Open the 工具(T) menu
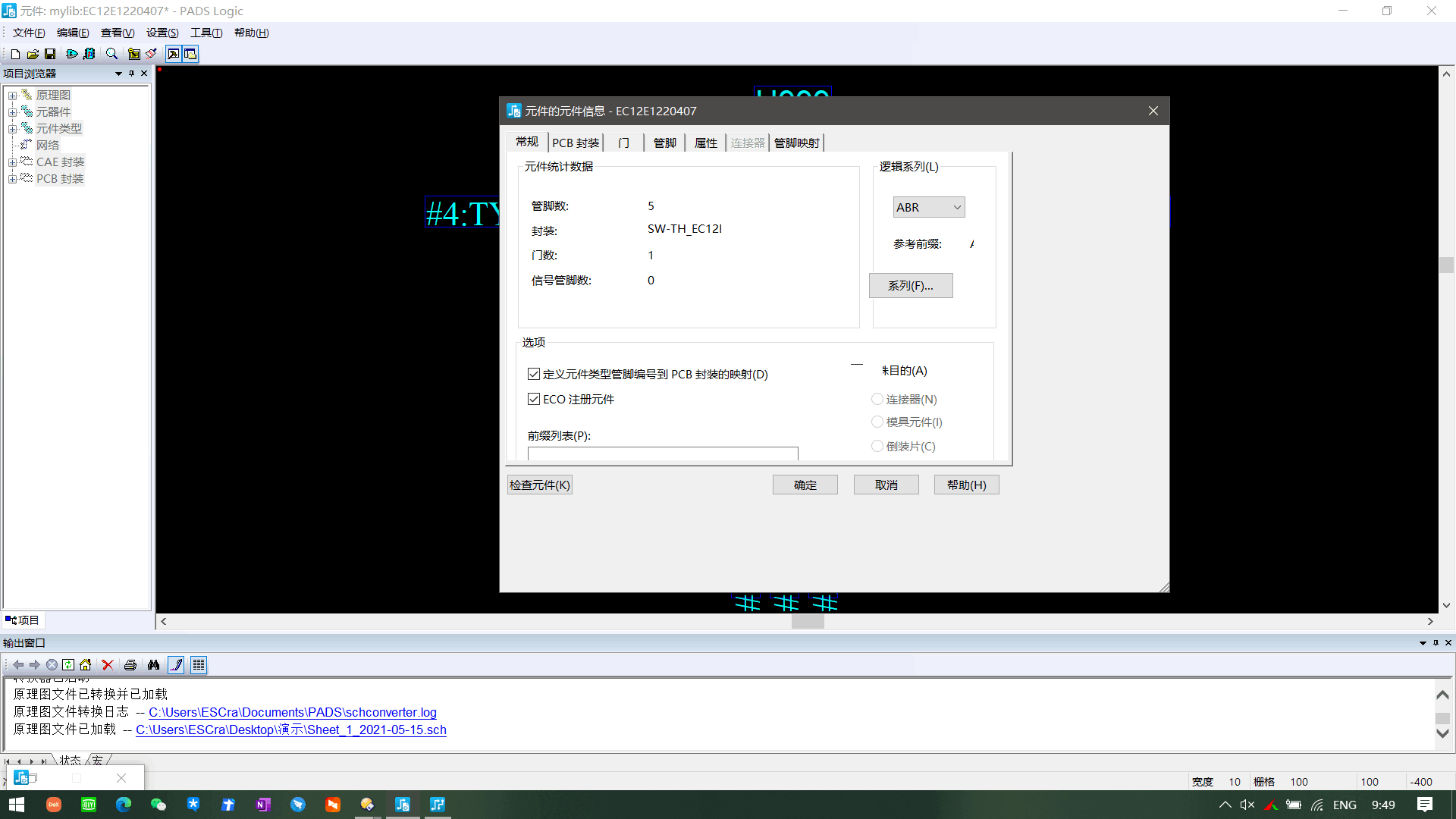 [x=206, y=33]
